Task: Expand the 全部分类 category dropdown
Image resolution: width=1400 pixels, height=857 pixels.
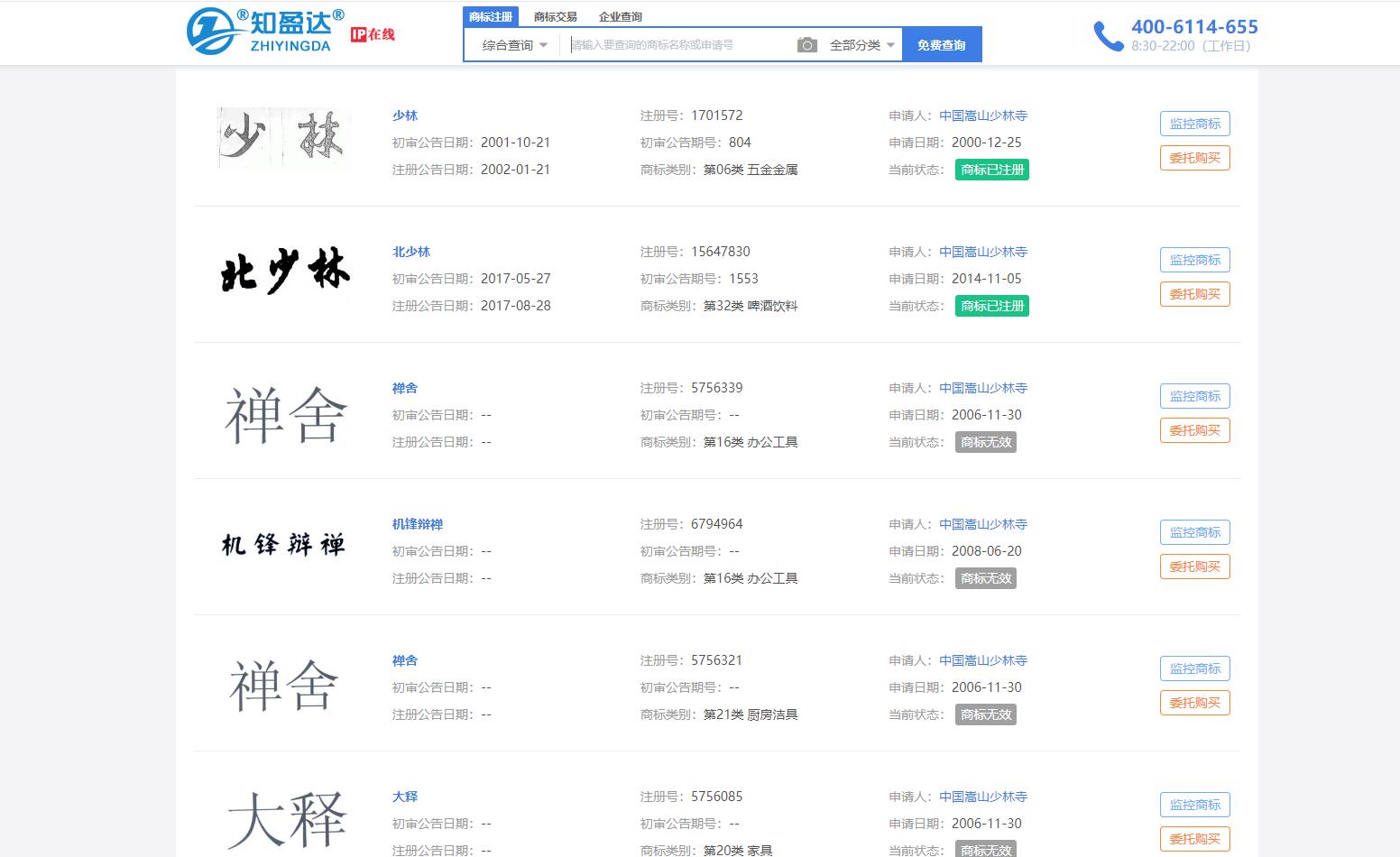Action: (x=861, y=45)
